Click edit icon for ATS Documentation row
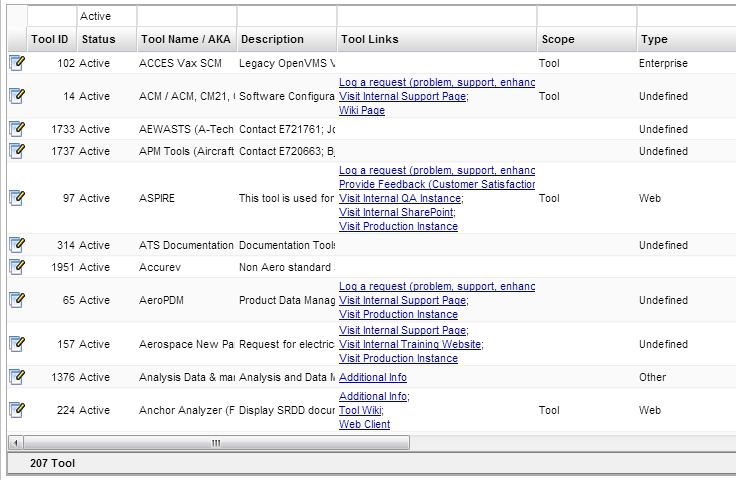This screenshot has width=736, height=480. tap(16, 245)
